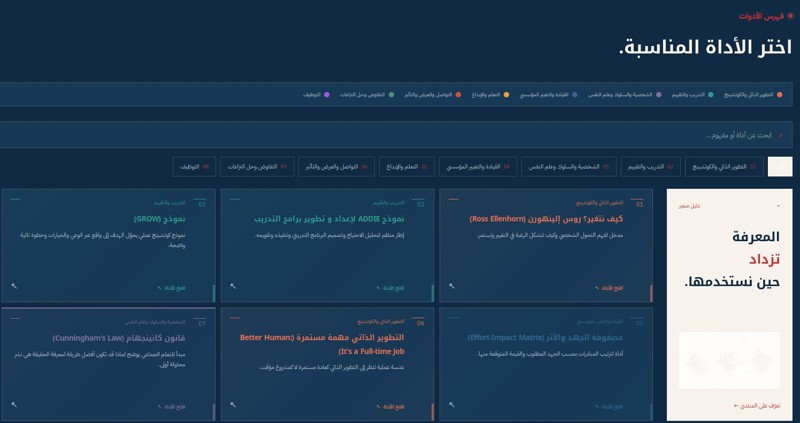Click the page heading اختر الأداة المناسبة
The height and width of the screenshot is (423, 800).
click(x=705, y=47)
